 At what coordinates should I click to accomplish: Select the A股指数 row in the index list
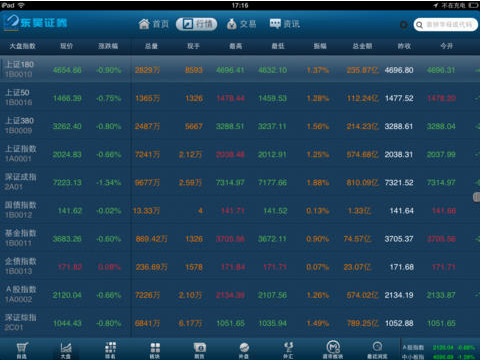(240, 294)
